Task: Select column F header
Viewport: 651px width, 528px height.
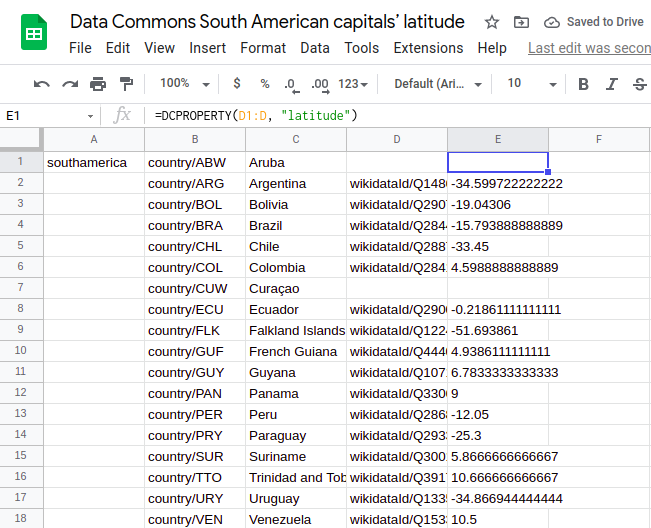Action: click(599, 139)
